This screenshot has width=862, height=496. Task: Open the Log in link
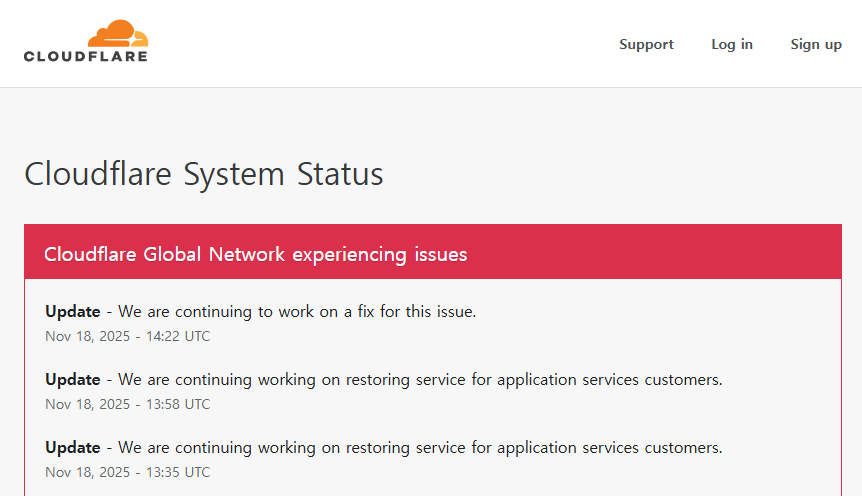(732, 45)
